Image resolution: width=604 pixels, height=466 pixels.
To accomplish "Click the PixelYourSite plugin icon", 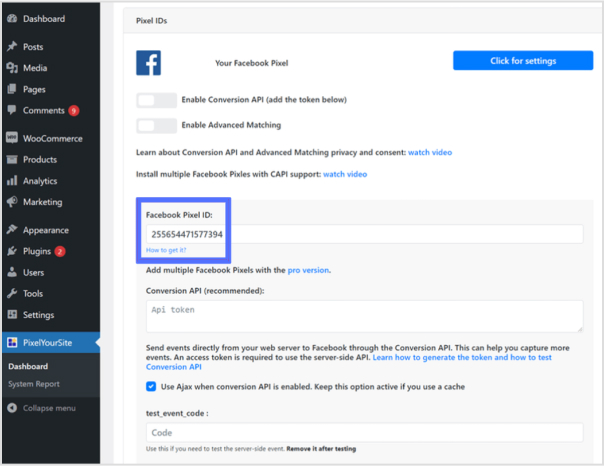I will click(12, 342).
